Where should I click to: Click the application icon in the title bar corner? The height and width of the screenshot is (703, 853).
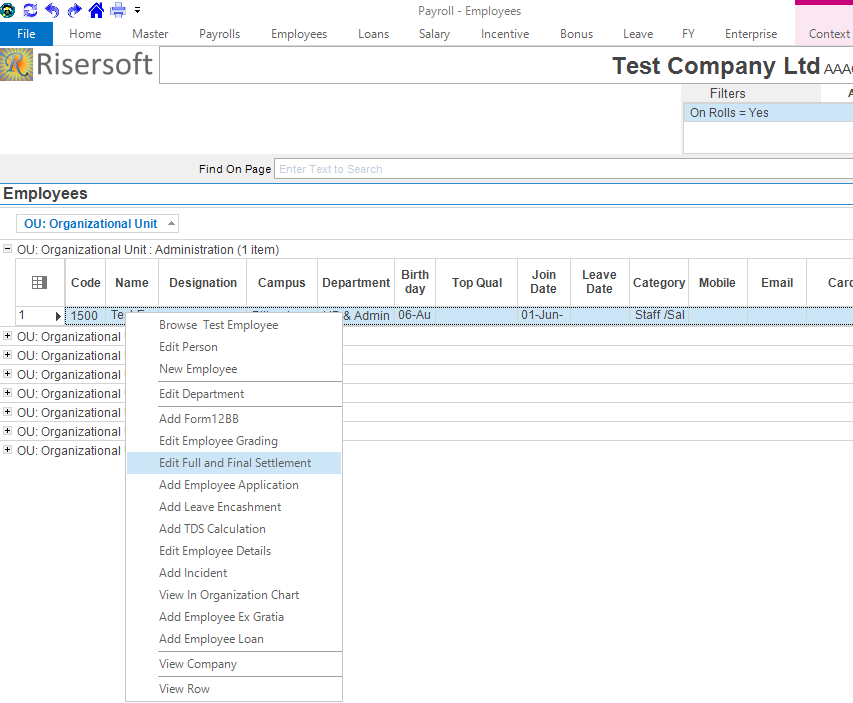pyautogui.click(x=8, y=11)
